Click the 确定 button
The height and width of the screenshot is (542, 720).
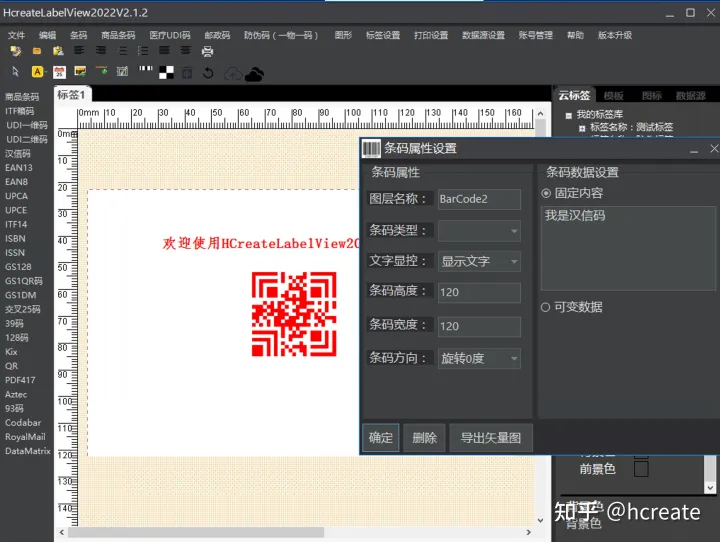381,438
